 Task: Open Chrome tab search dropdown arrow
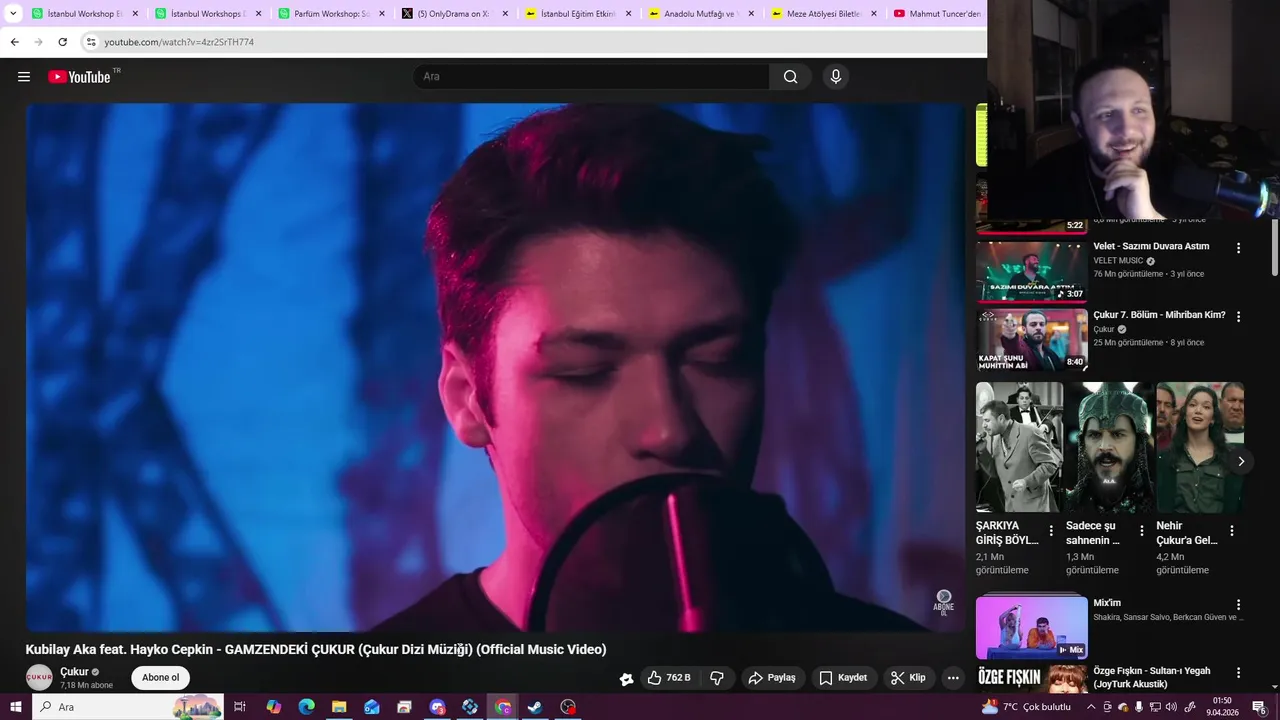click(13, 14)
